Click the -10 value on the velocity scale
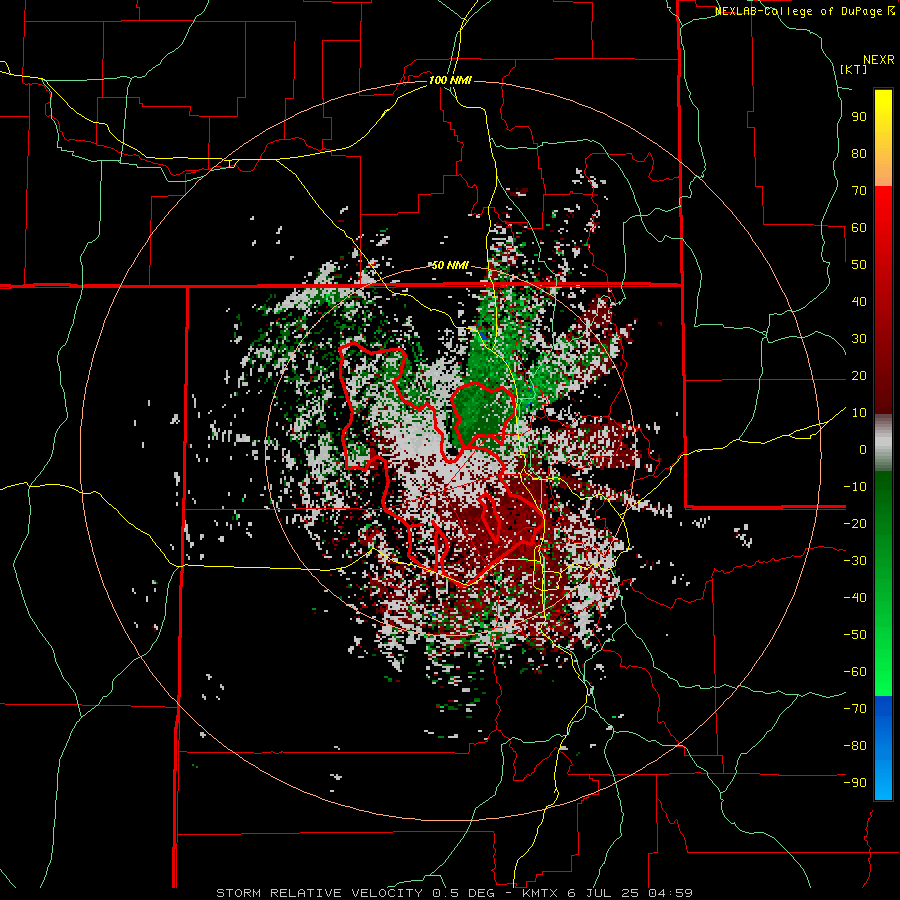 [855, 487]
